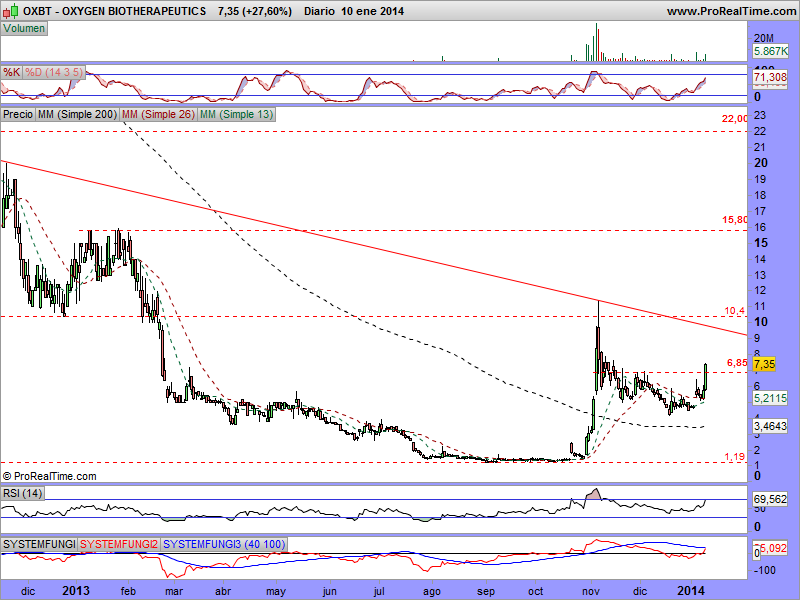Click the -100 label on the SYSTEMFUNGI axis
800x600 pixels.
click(764, 570)
